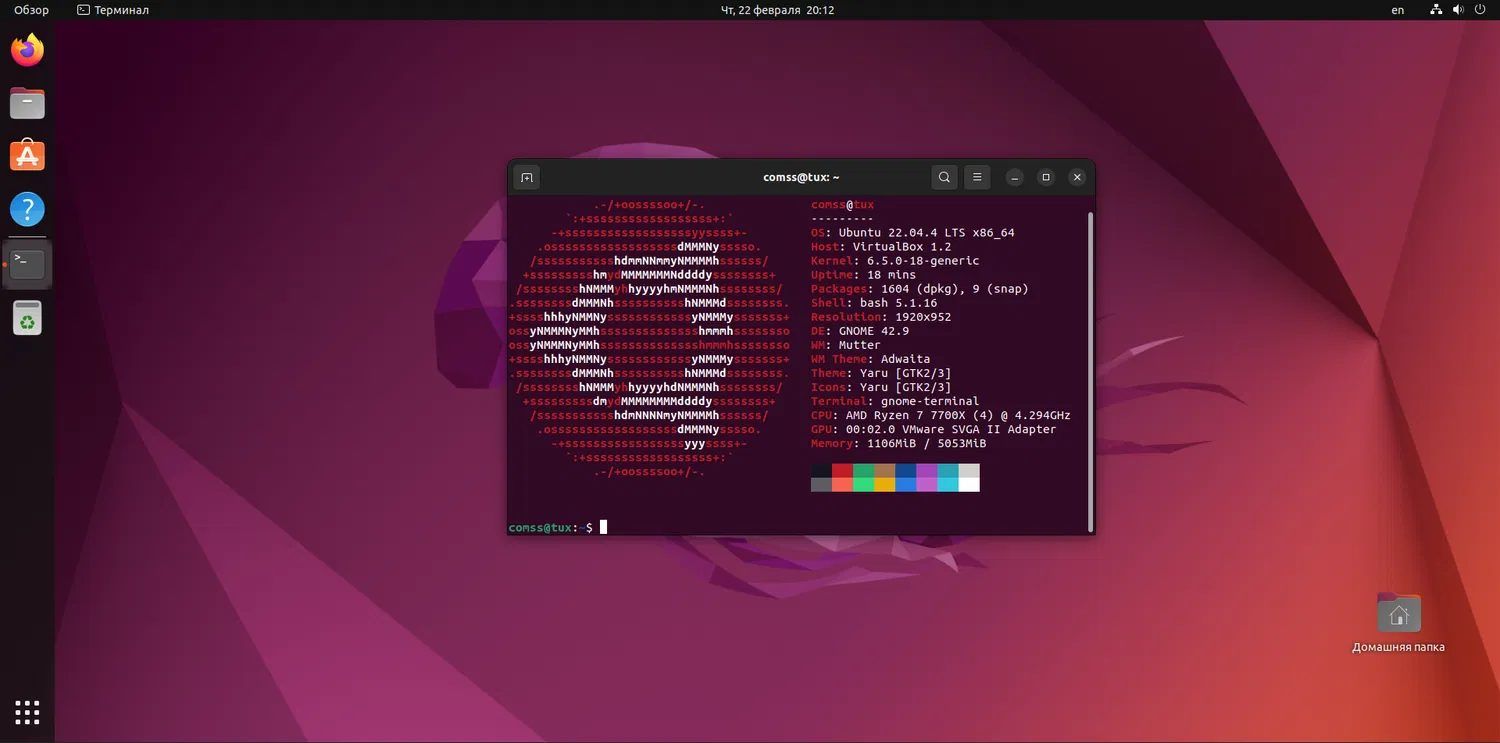Click the red color block in neofetch palette
This screenshot has height=743, width=1500.
point(842,470)
